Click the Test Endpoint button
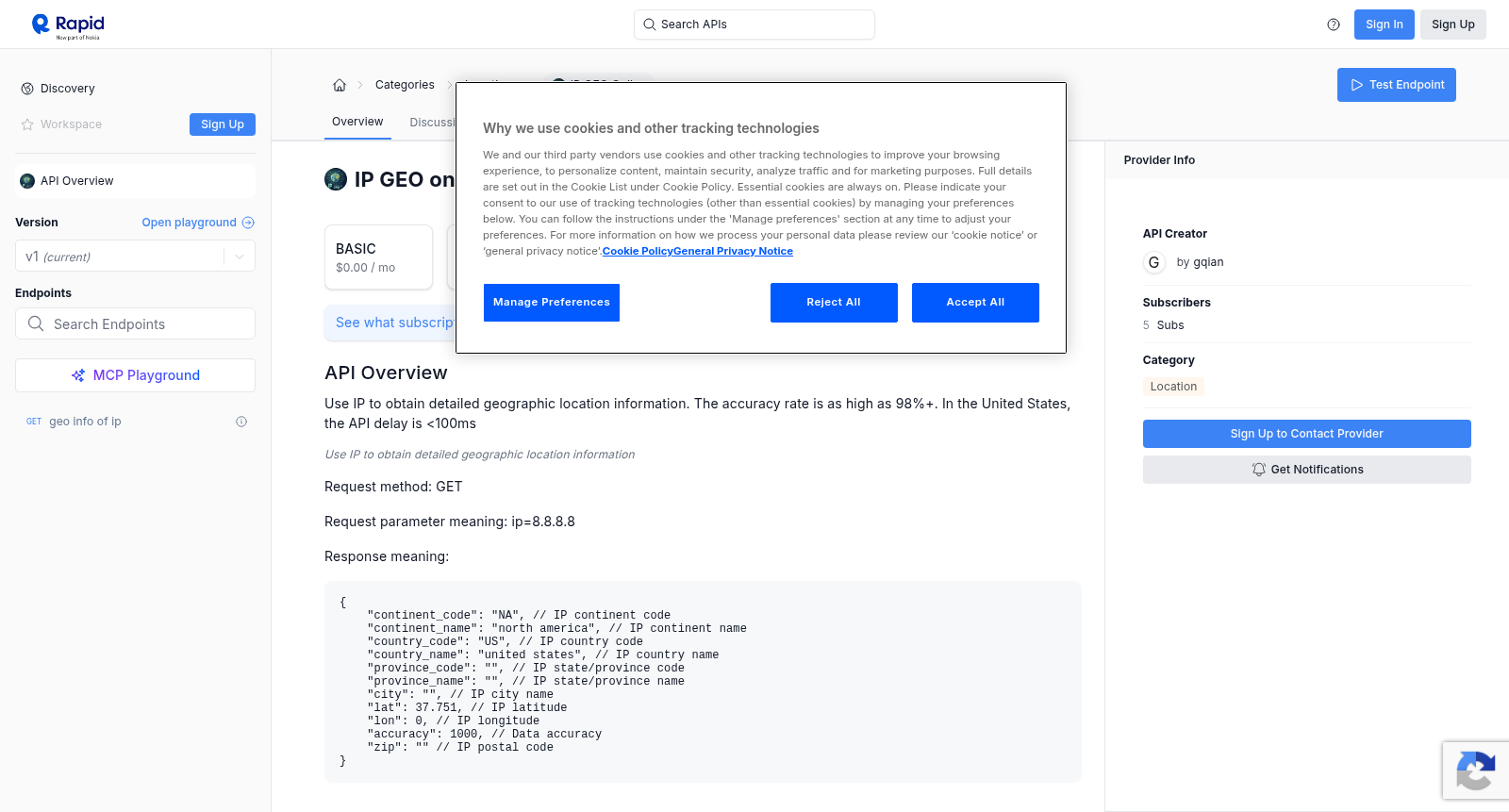The image size is (1509, 812). (x=1396, y=85)
